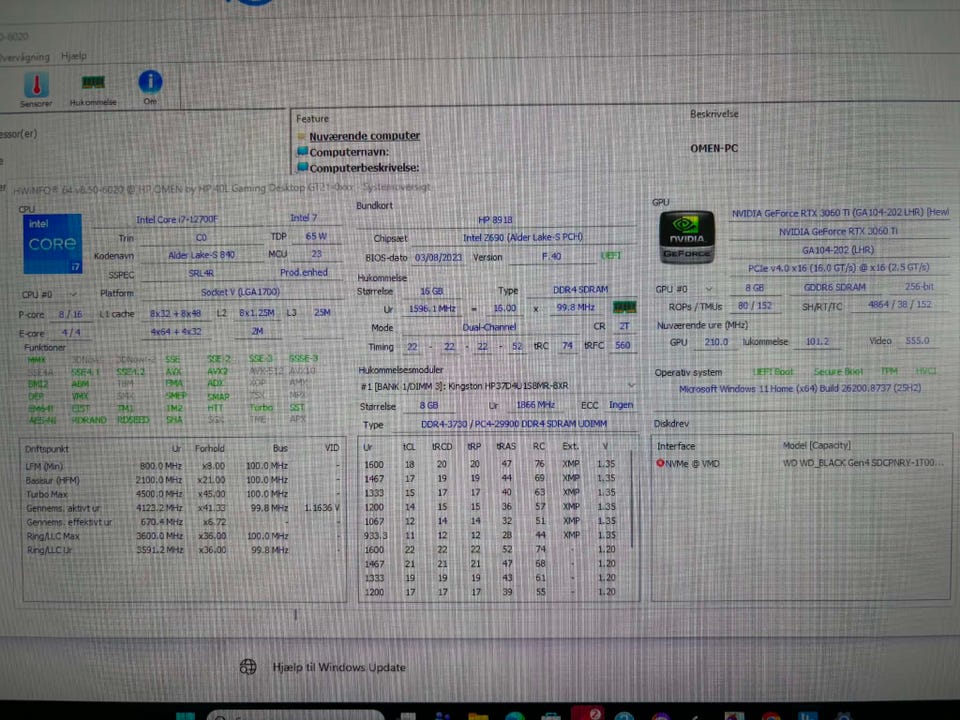The height and width of the screenshot is (720, 960).
Task: Open the Hjælp til Windows Update link
Action: click(339, 667)
